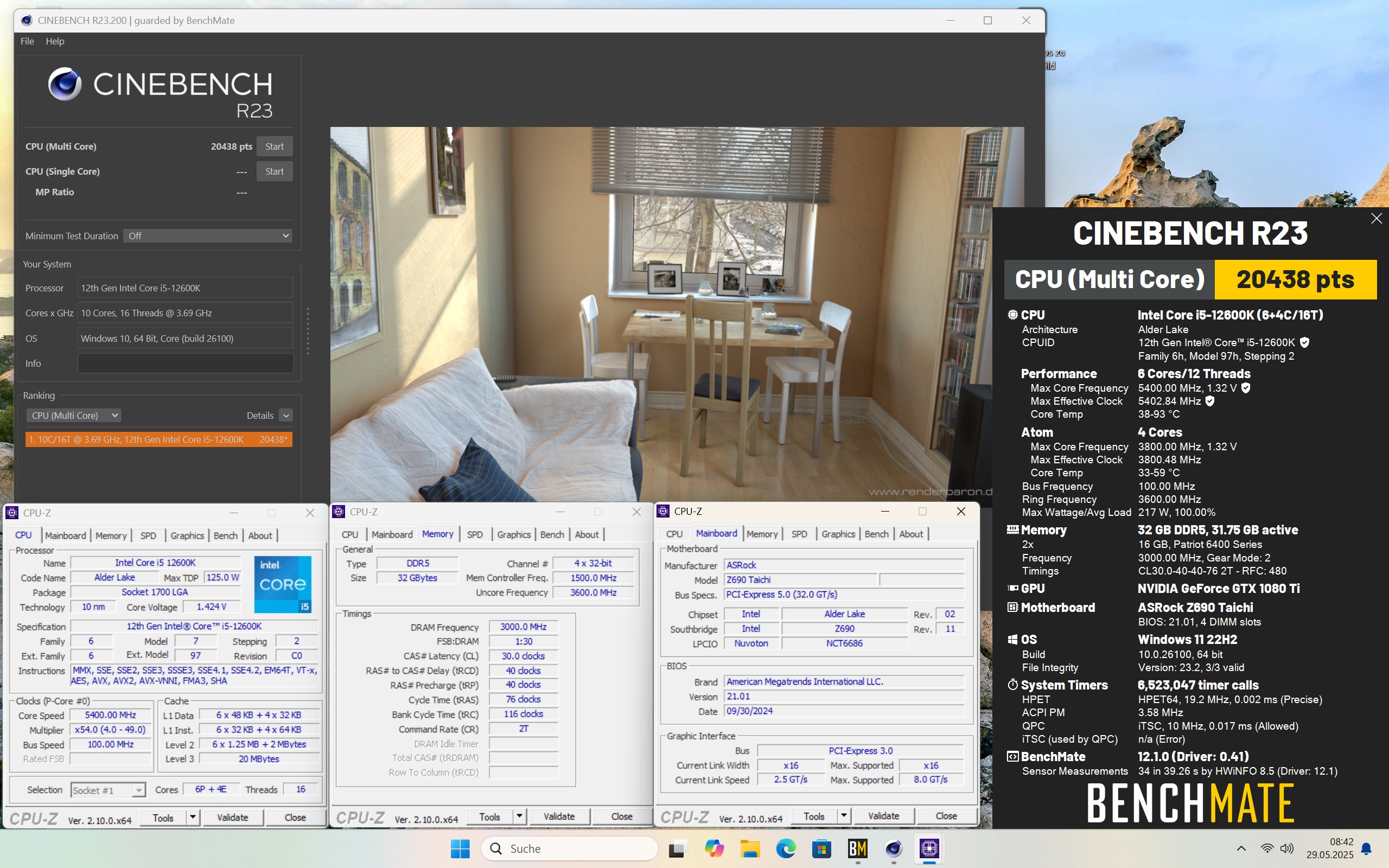Start the CPU Single Core benchmark

point(275,171)
